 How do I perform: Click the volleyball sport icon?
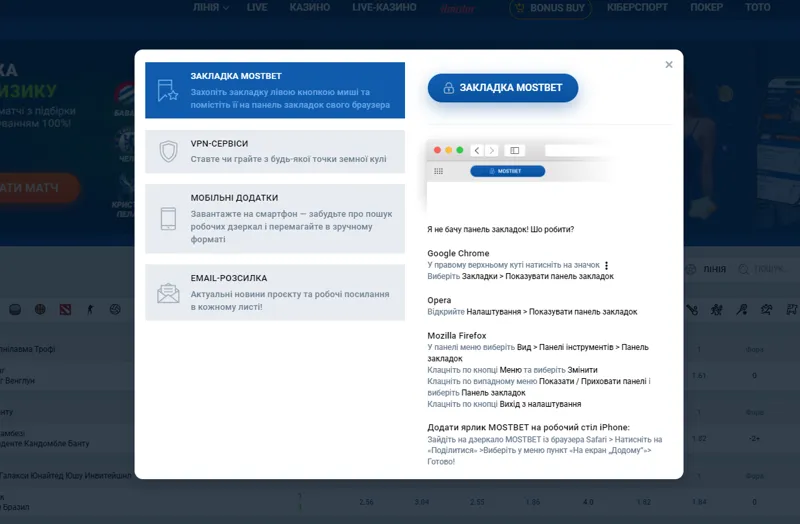tap(115, 309)
